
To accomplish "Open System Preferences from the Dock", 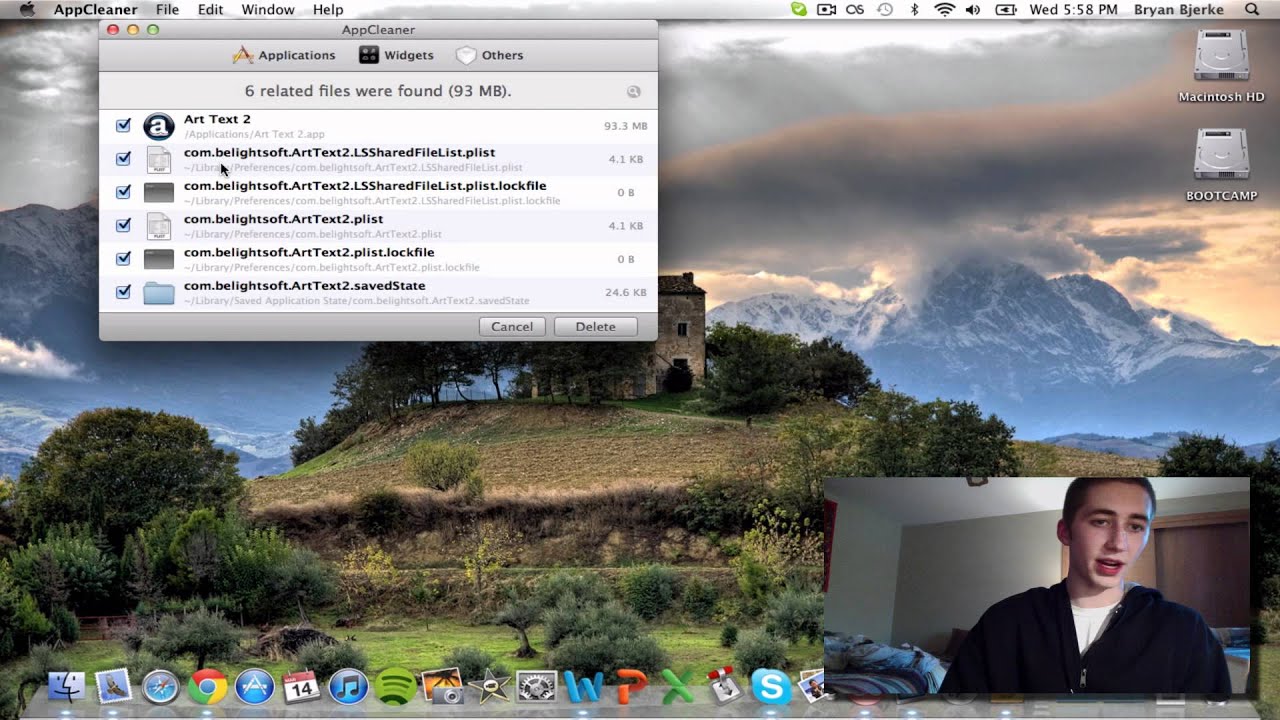I will coord(536,687).
